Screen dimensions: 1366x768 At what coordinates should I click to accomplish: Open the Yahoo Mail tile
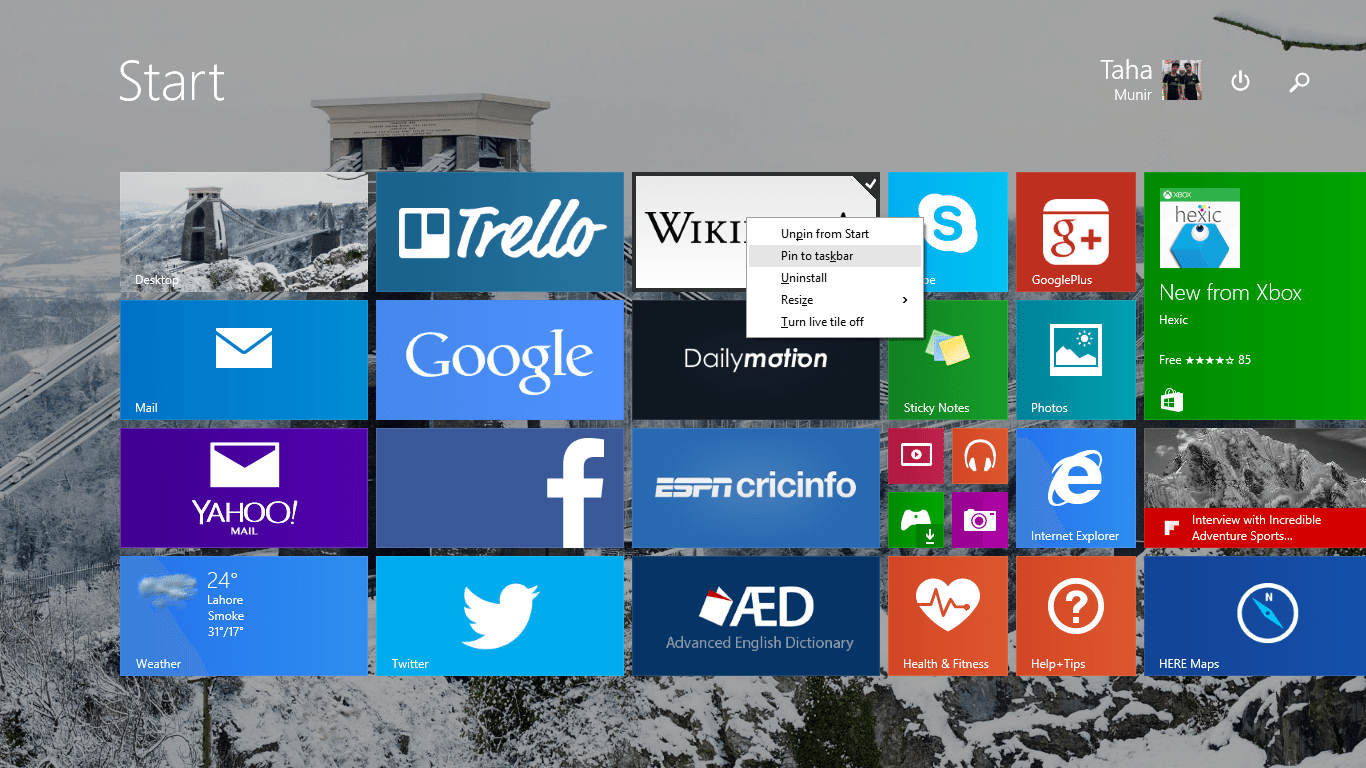click(243, 487)
